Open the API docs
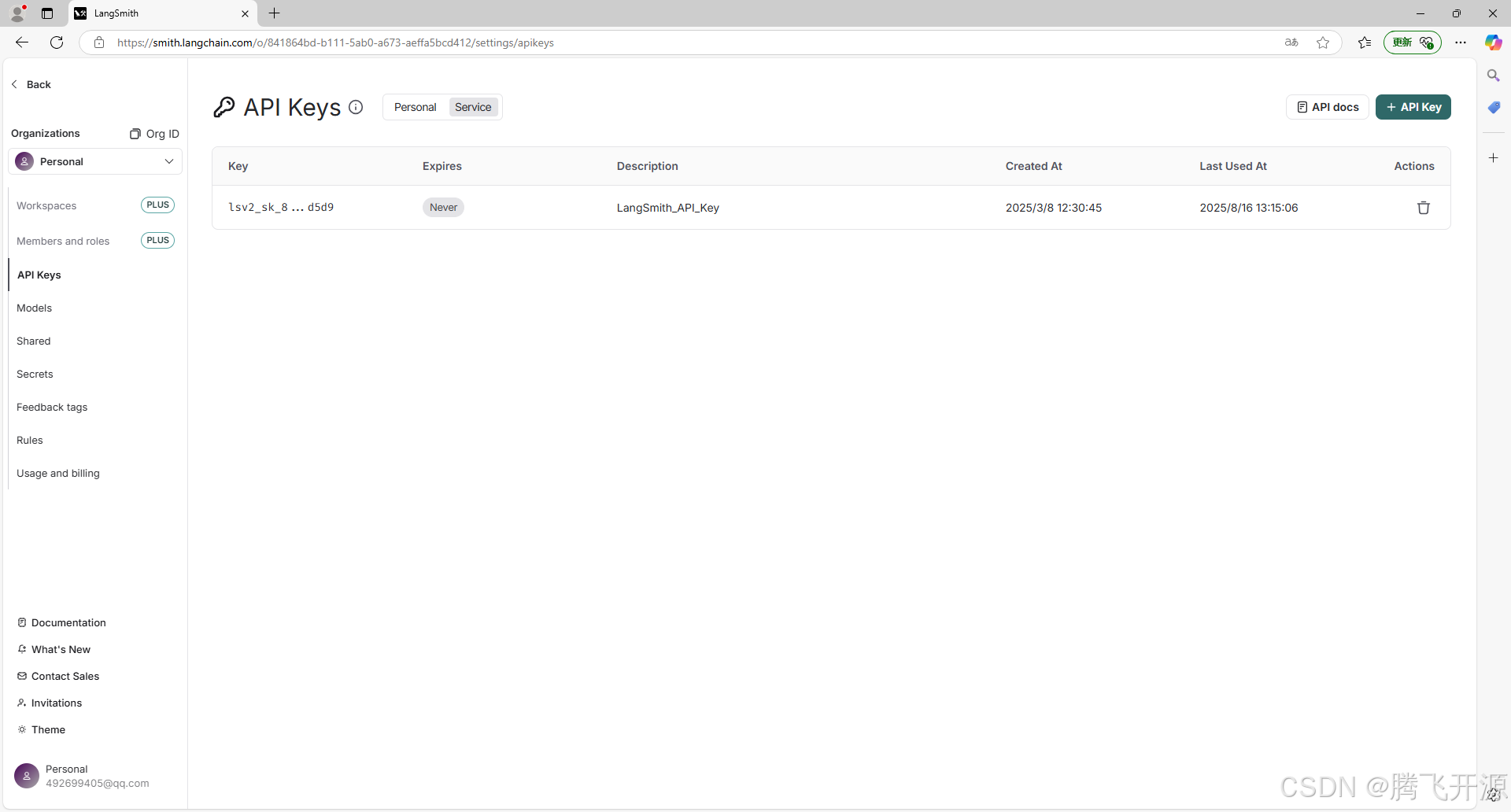The width and height of the screenshot is (1511, 812). [x=1327, y=107]
